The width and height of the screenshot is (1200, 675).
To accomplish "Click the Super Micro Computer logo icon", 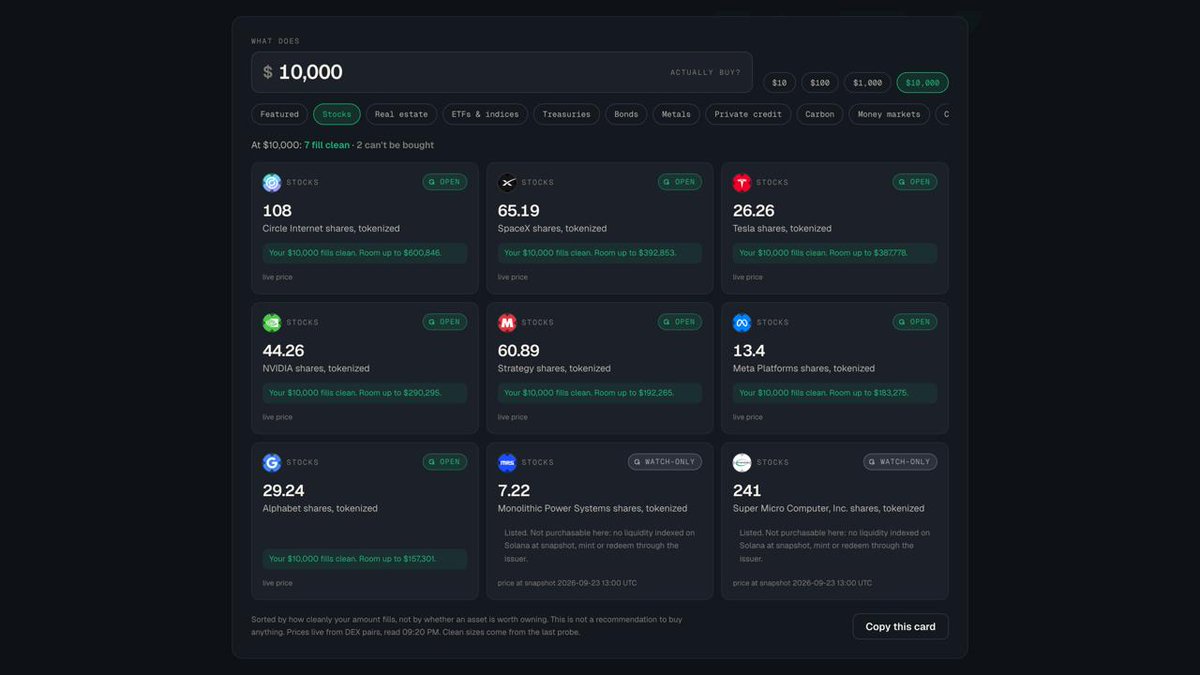I will click(x=742, y=462).
